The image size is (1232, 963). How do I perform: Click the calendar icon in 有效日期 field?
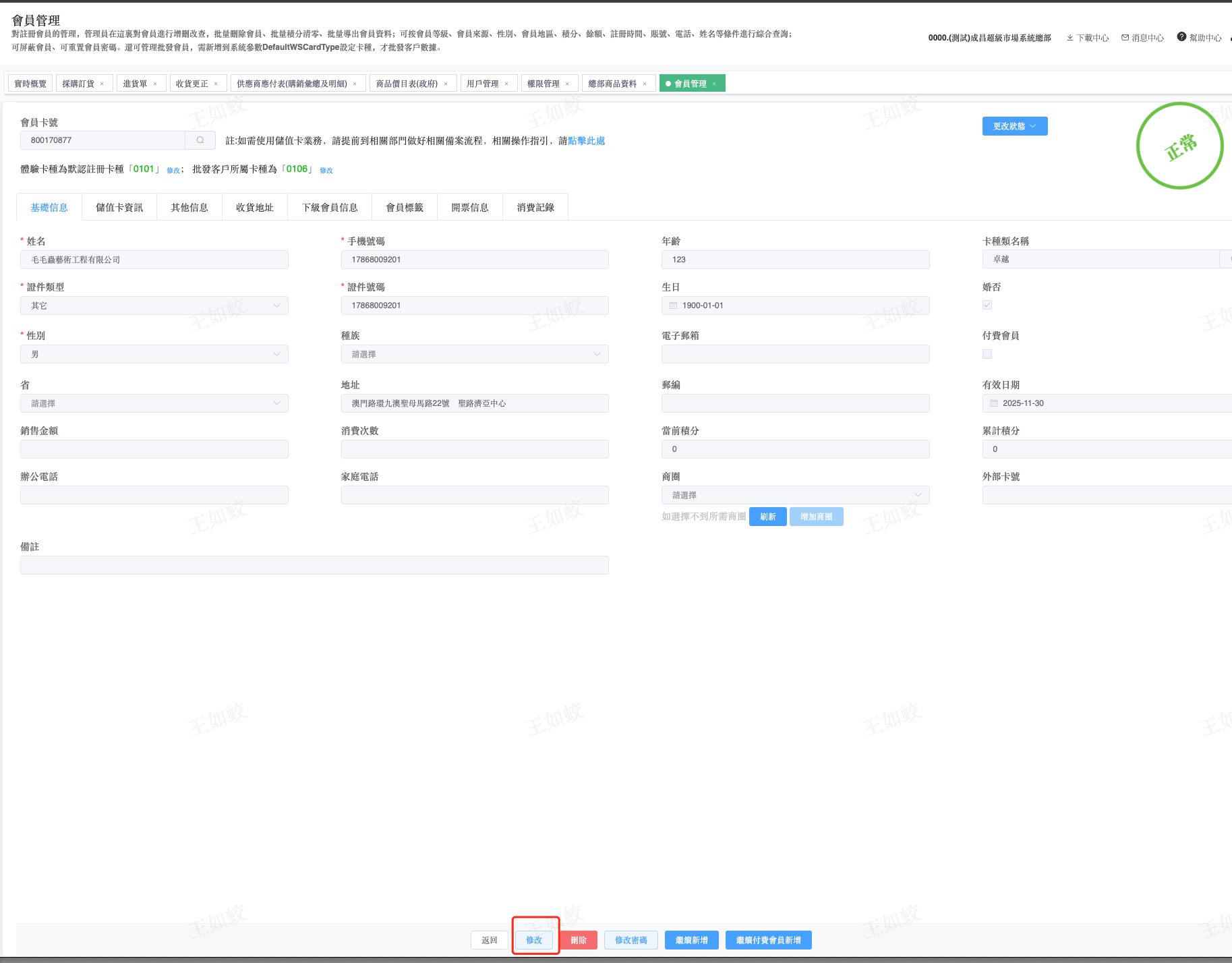click(x=993, y=403)
